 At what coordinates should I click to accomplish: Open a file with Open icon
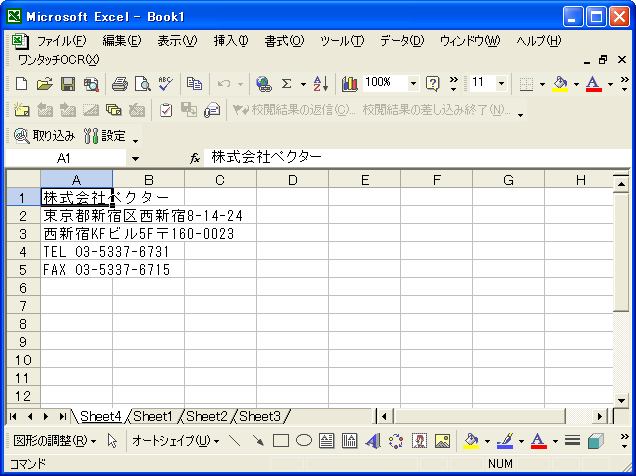[45, 84]
